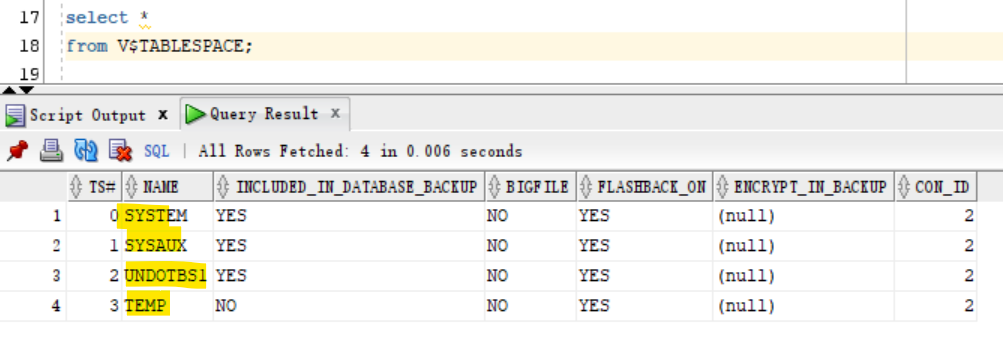The width and height of the screenshot is (1003, 361).
Task: Click the Print results icon
Action: 51,151
